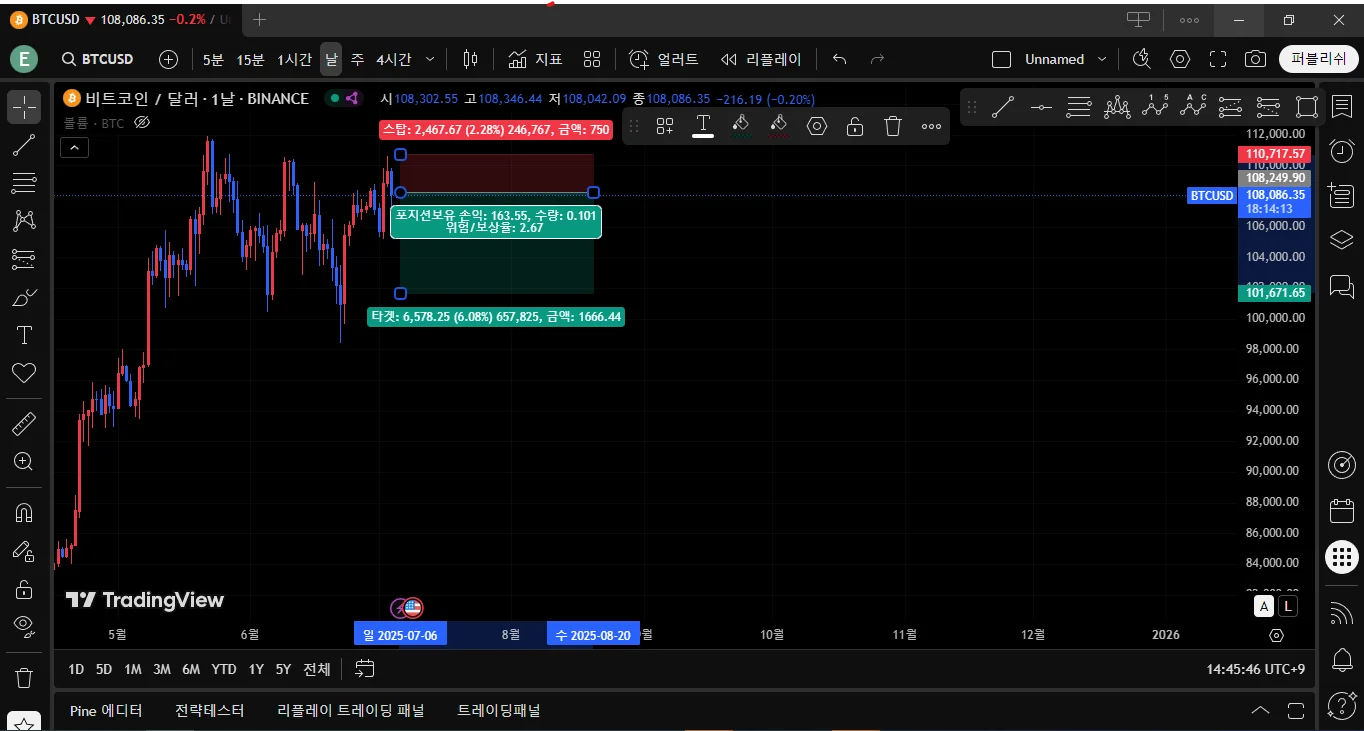Open the calendar panel in right sidebar
The image size is (1364, 731).
click(1341, 511)
